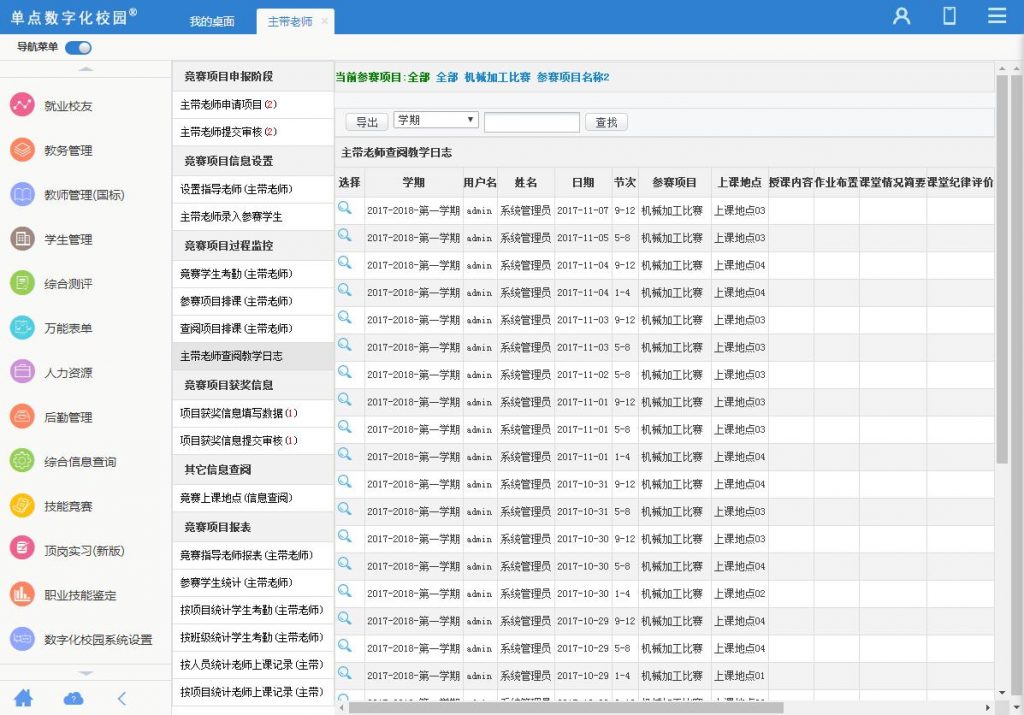Select 主带老师查阅教学日志 menu entry
Screen dimensions: 1024x715
point(253,357)
